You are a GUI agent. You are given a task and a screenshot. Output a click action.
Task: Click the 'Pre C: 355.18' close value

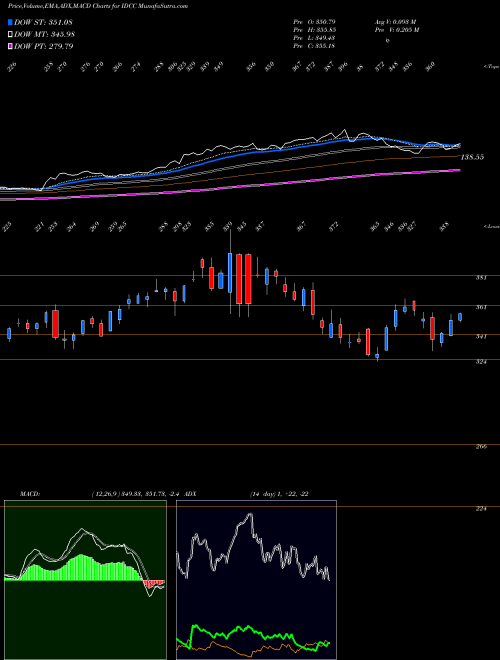pyautogui.click(x=314, y=46)
